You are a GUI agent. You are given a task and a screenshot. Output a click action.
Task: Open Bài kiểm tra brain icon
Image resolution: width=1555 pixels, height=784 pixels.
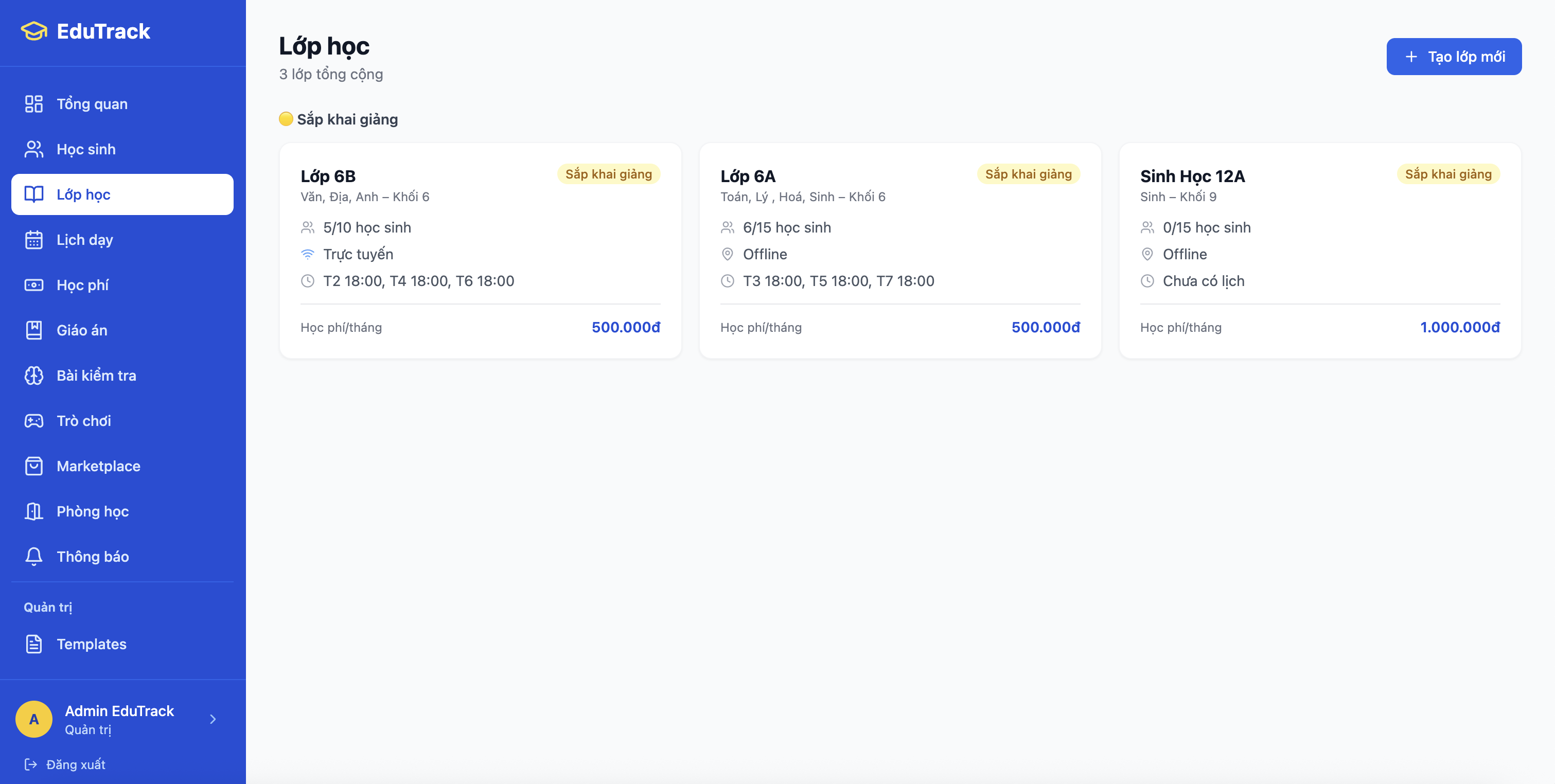point(34,376)
